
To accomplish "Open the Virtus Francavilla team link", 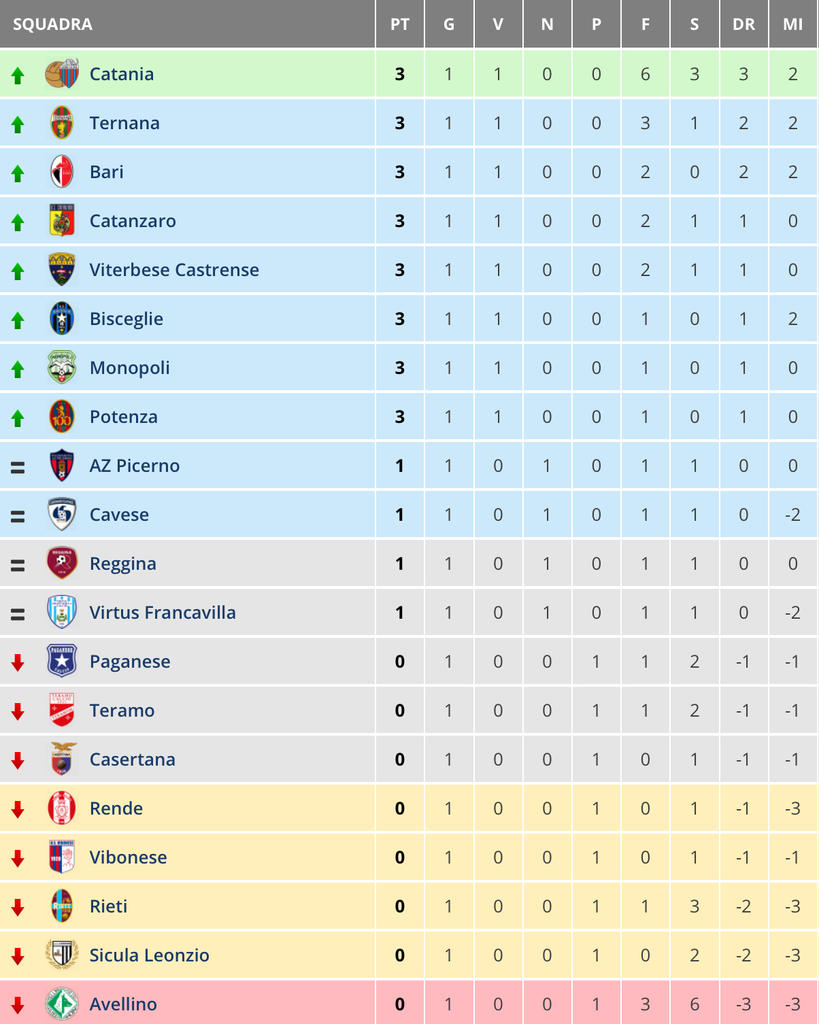I will coord(162,612).
